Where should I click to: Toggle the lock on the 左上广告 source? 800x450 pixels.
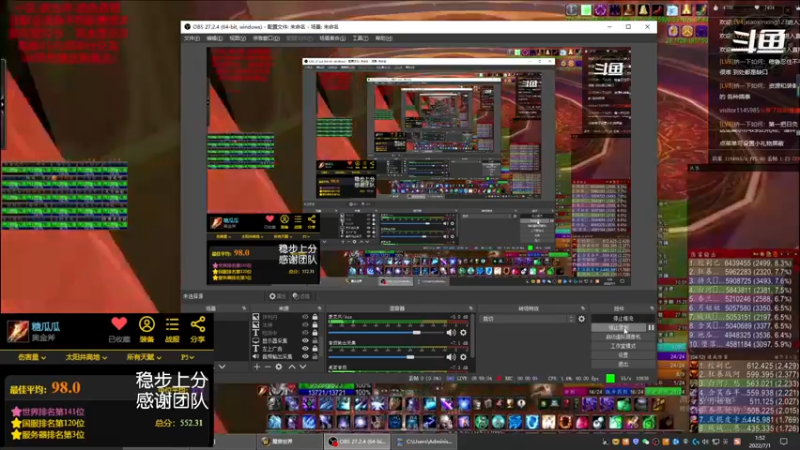click(315, 348)
